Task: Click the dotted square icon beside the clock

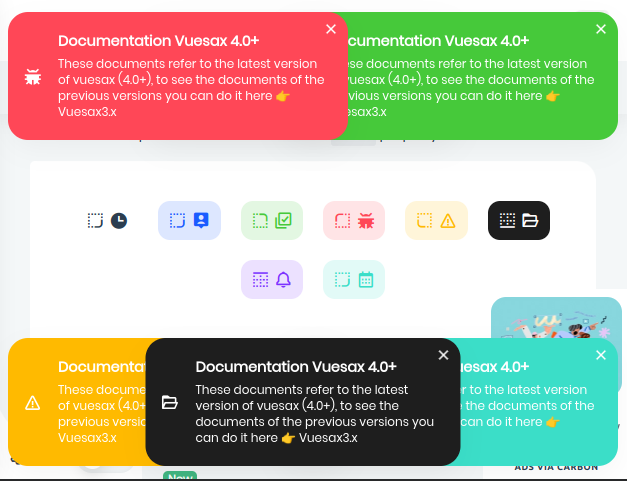Action: click(95, 220)
